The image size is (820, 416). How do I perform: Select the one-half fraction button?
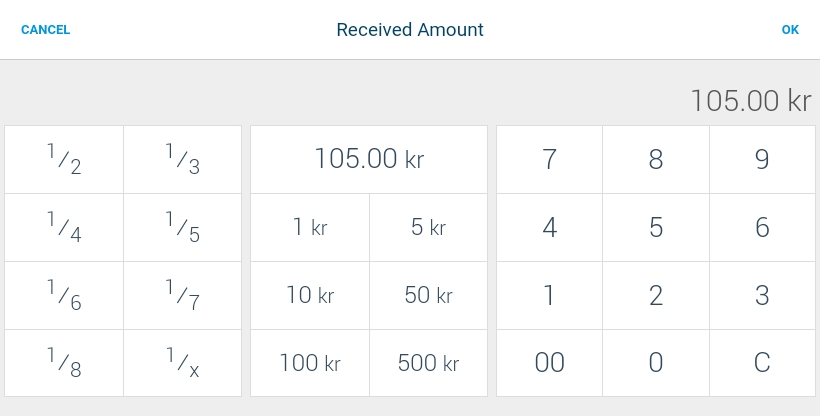coord(64,160)
